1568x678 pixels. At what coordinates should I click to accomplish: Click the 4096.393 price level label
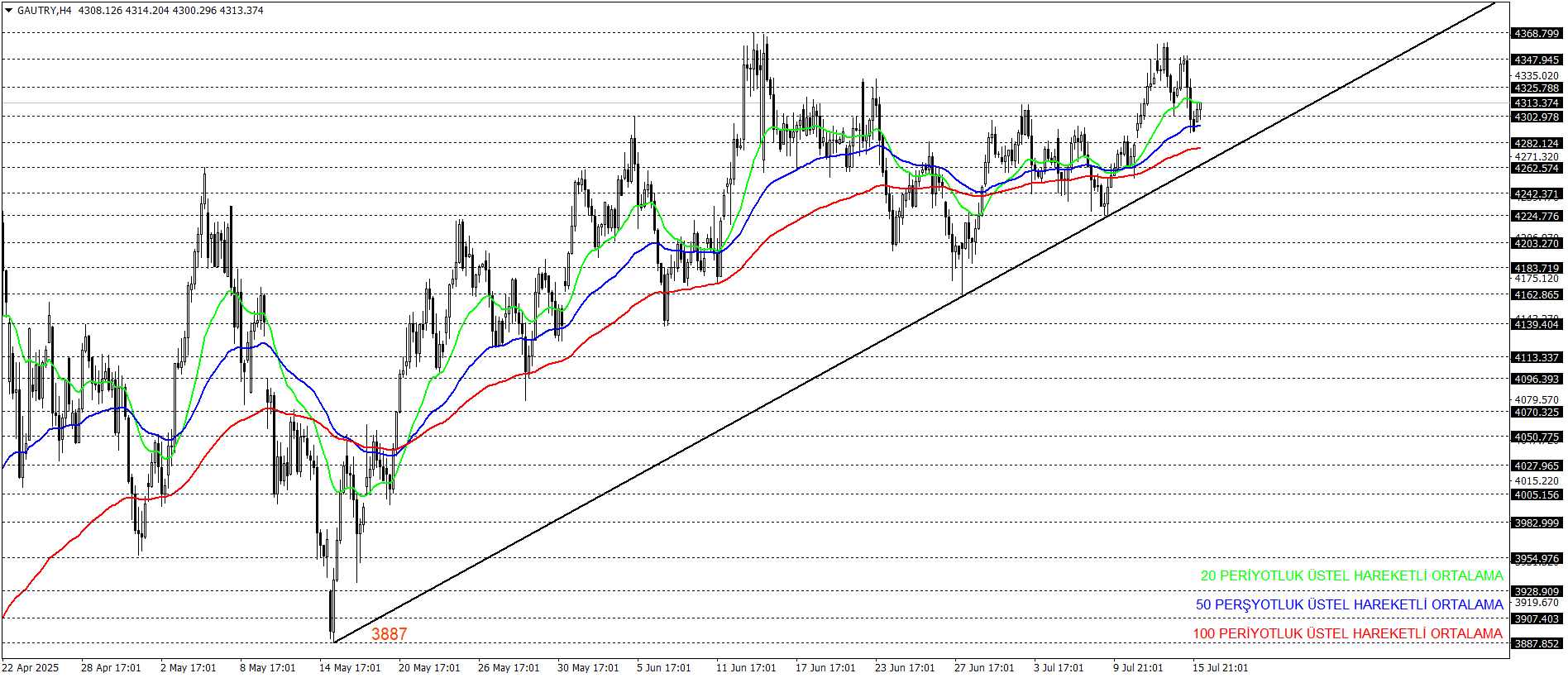click(x=1537, y=380)
